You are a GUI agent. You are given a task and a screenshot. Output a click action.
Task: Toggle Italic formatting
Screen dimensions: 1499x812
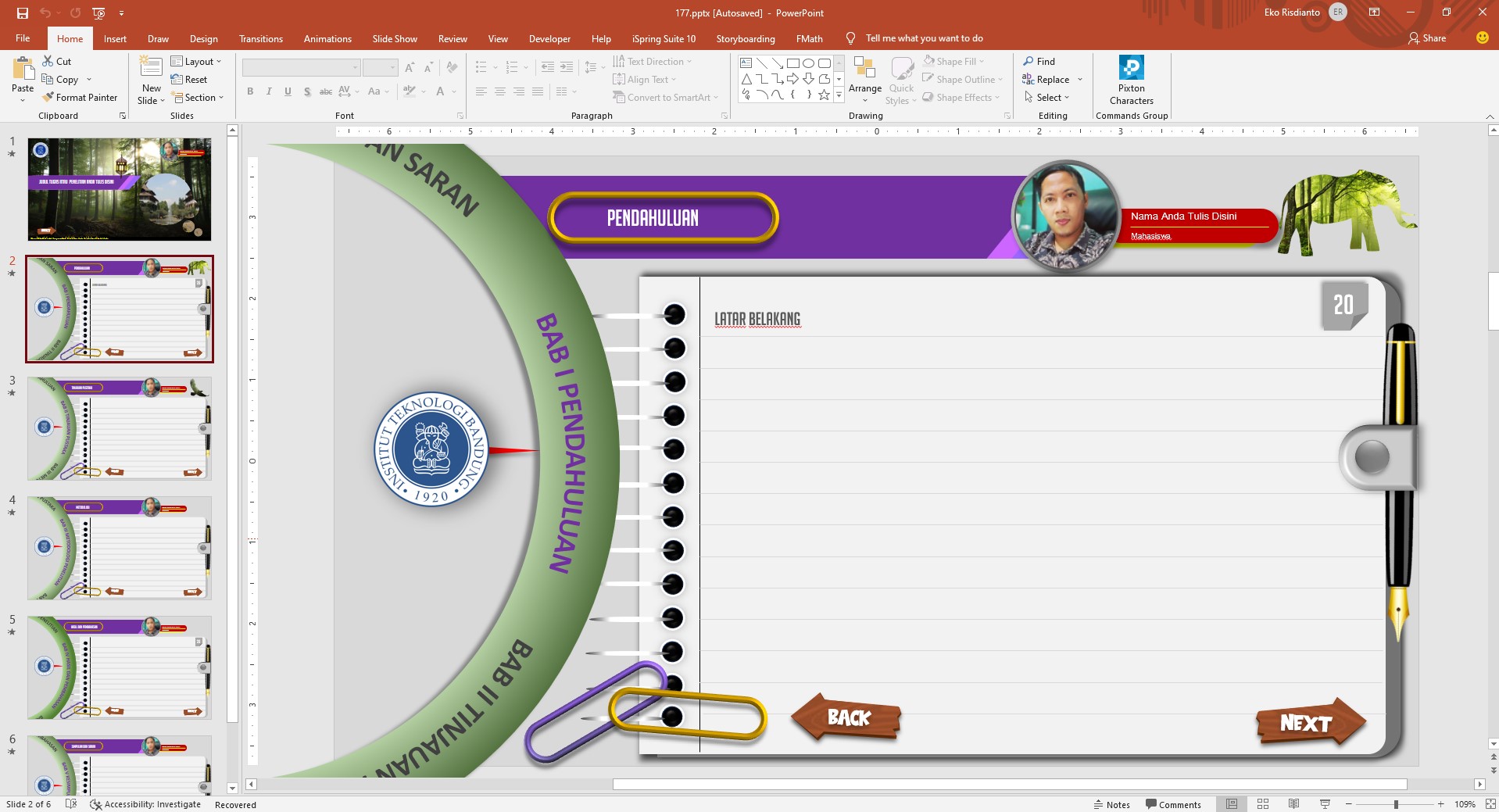tap(269, 91)
